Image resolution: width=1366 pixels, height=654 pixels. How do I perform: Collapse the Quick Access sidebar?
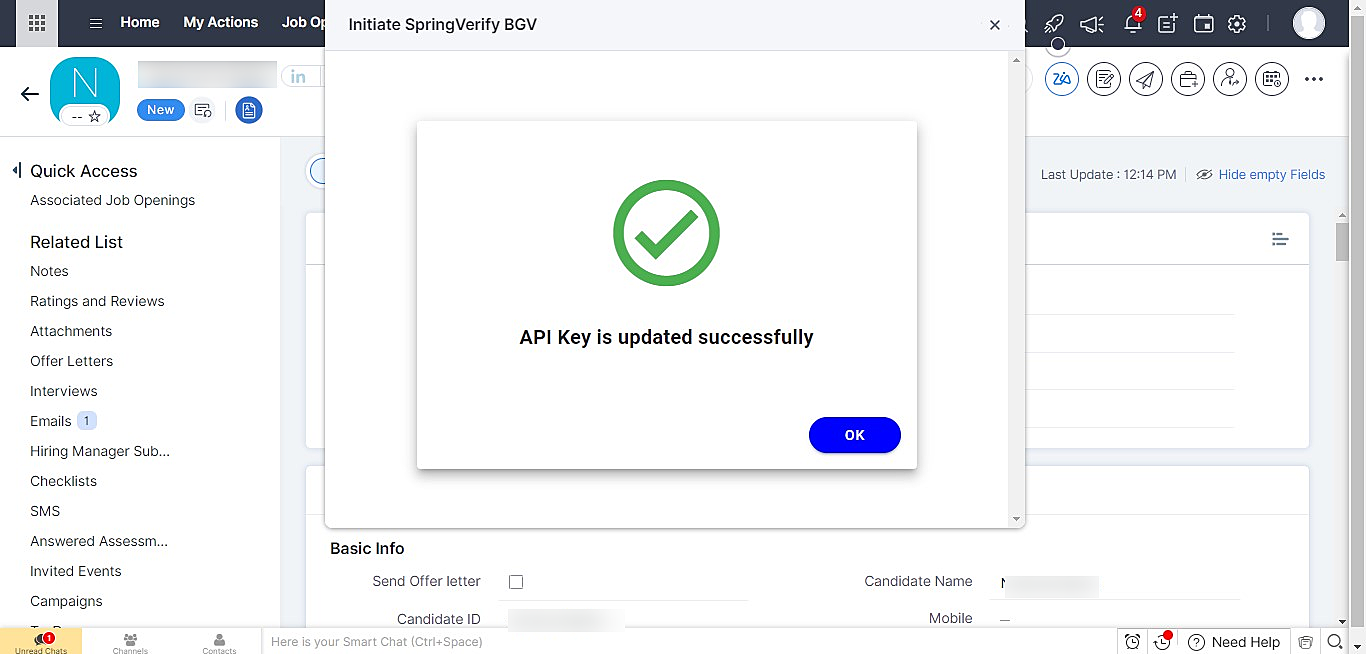pyautogui.click(x=16, y=171)
